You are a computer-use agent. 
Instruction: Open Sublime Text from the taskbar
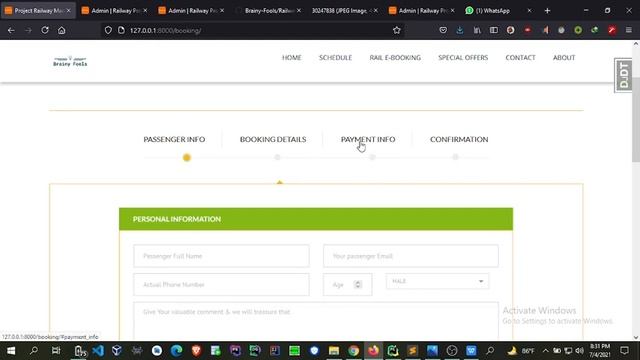point(412,351)
